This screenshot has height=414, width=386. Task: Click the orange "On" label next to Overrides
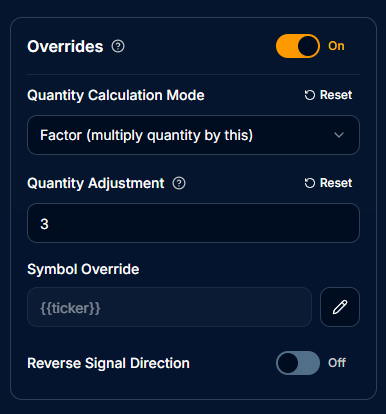click(x=336, y=46)
